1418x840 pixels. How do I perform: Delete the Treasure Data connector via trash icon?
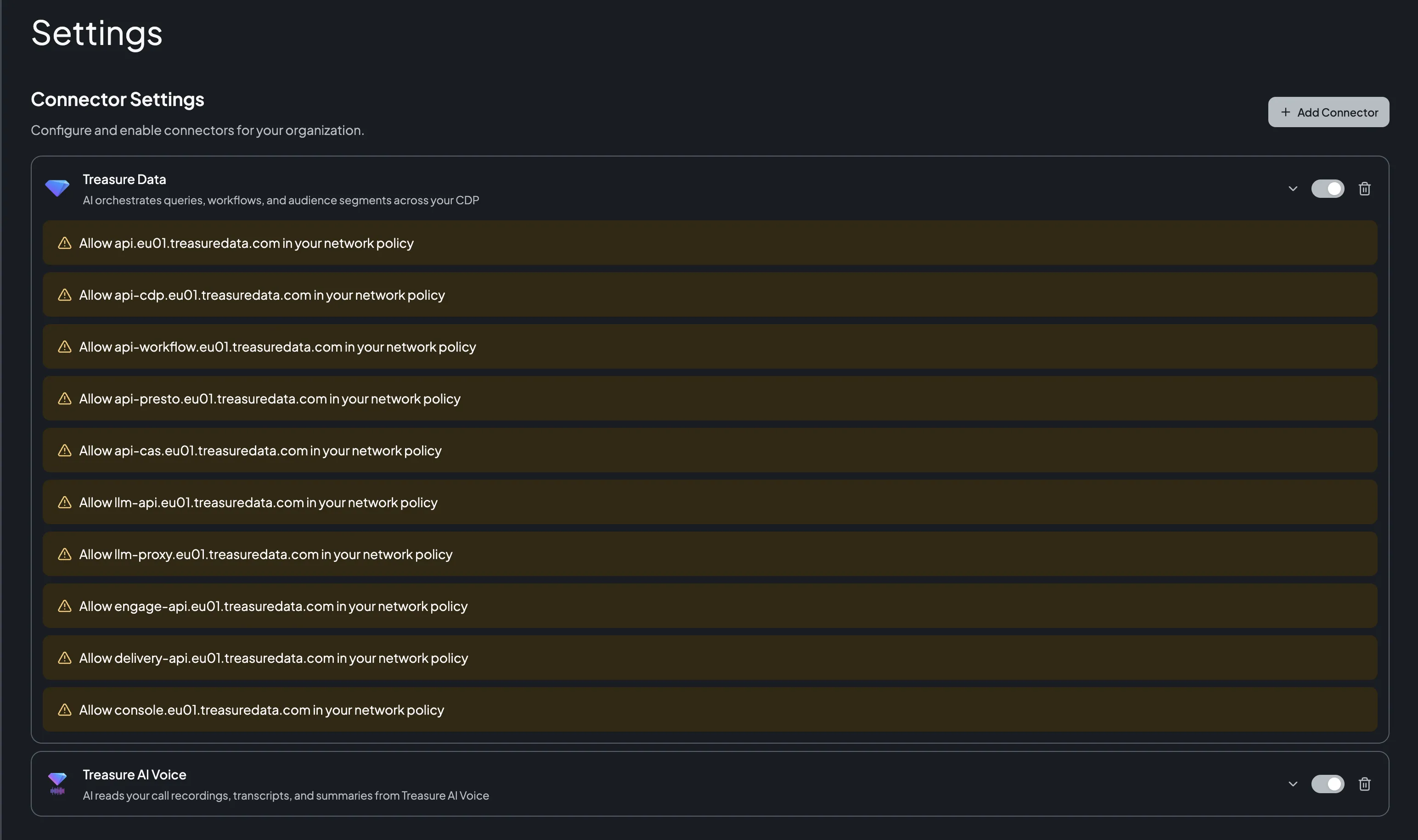coord(1365,189)
